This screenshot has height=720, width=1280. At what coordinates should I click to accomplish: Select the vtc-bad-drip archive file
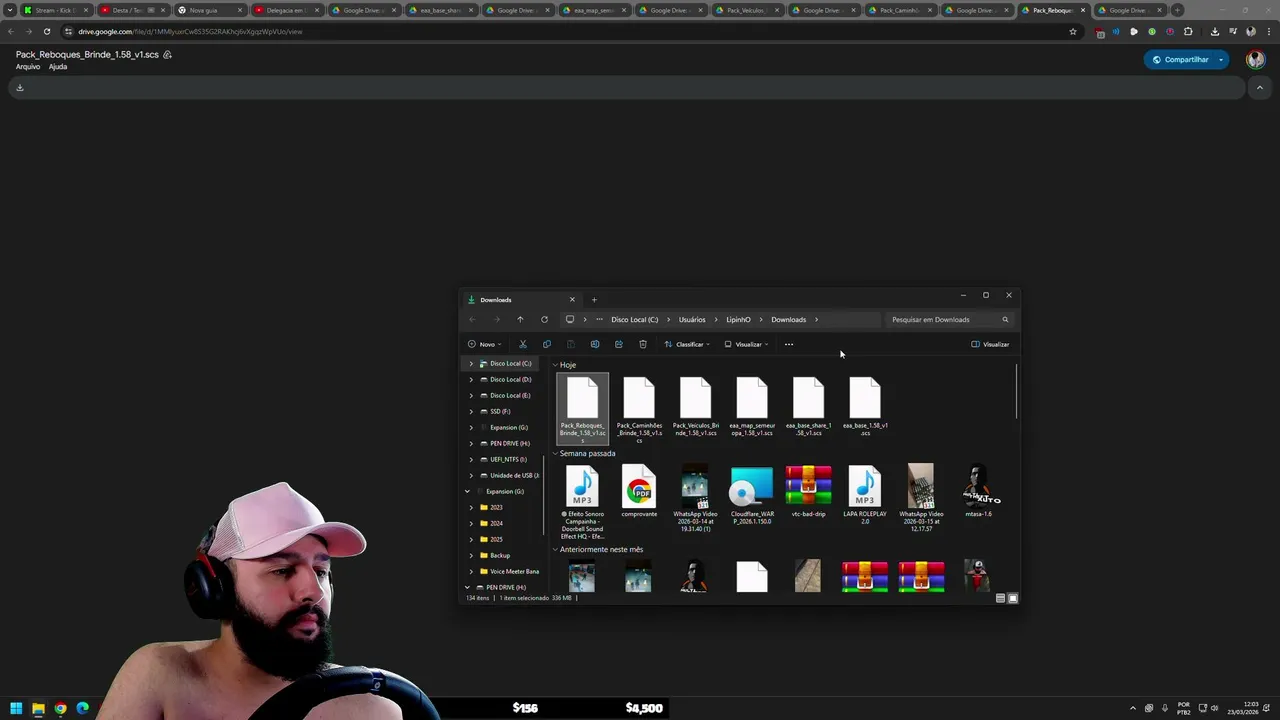808,490
